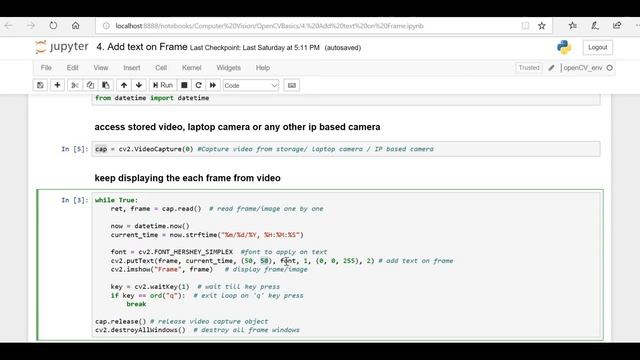640x360 pixels.
Task: Refresh the browser page
Action: (53, 26)
